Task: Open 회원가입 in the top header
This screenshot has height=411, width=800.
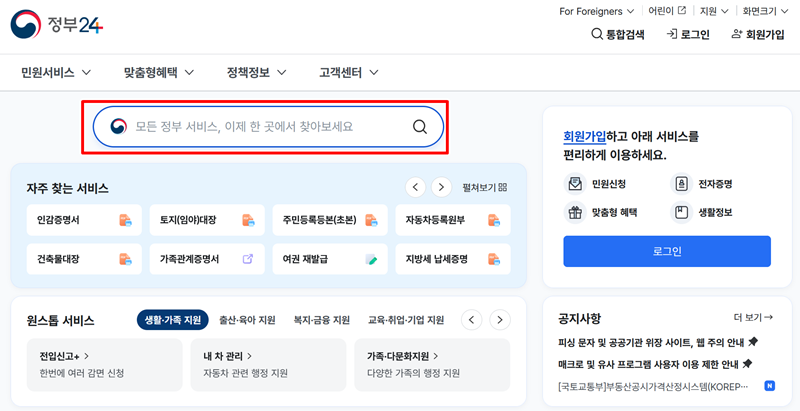Action: 758,35
